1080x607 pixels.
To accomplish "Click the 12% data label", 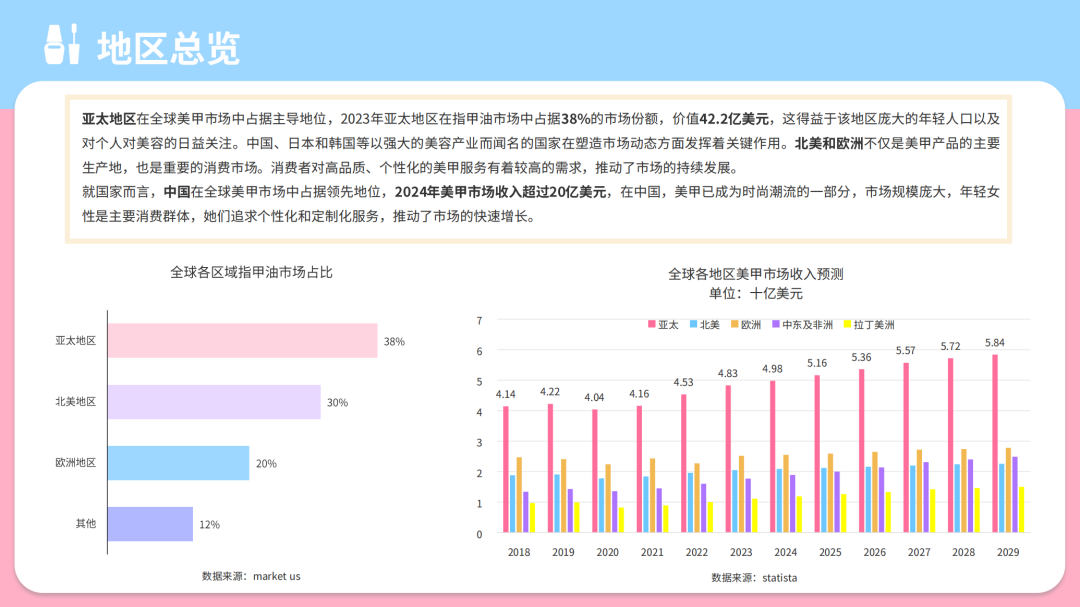I will pyautogui.click(x=209, y=525).
